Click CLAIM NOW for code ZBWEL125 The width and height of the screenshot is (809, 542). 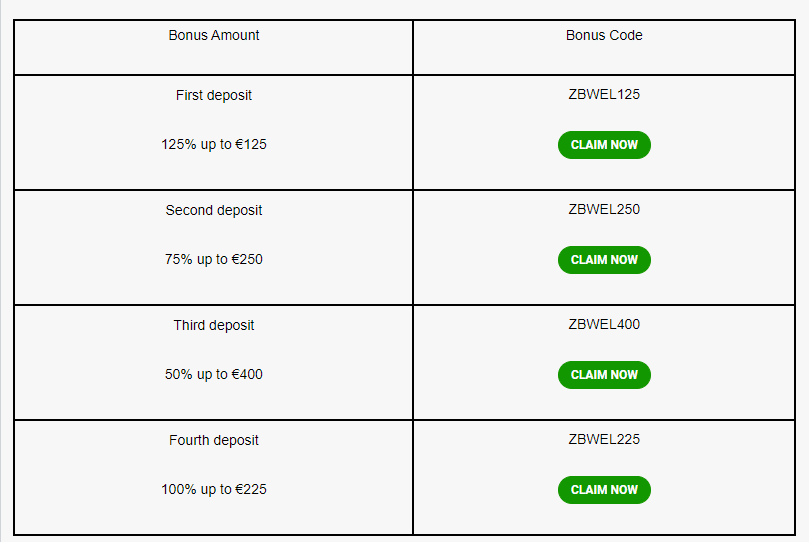tap(604, 145)
